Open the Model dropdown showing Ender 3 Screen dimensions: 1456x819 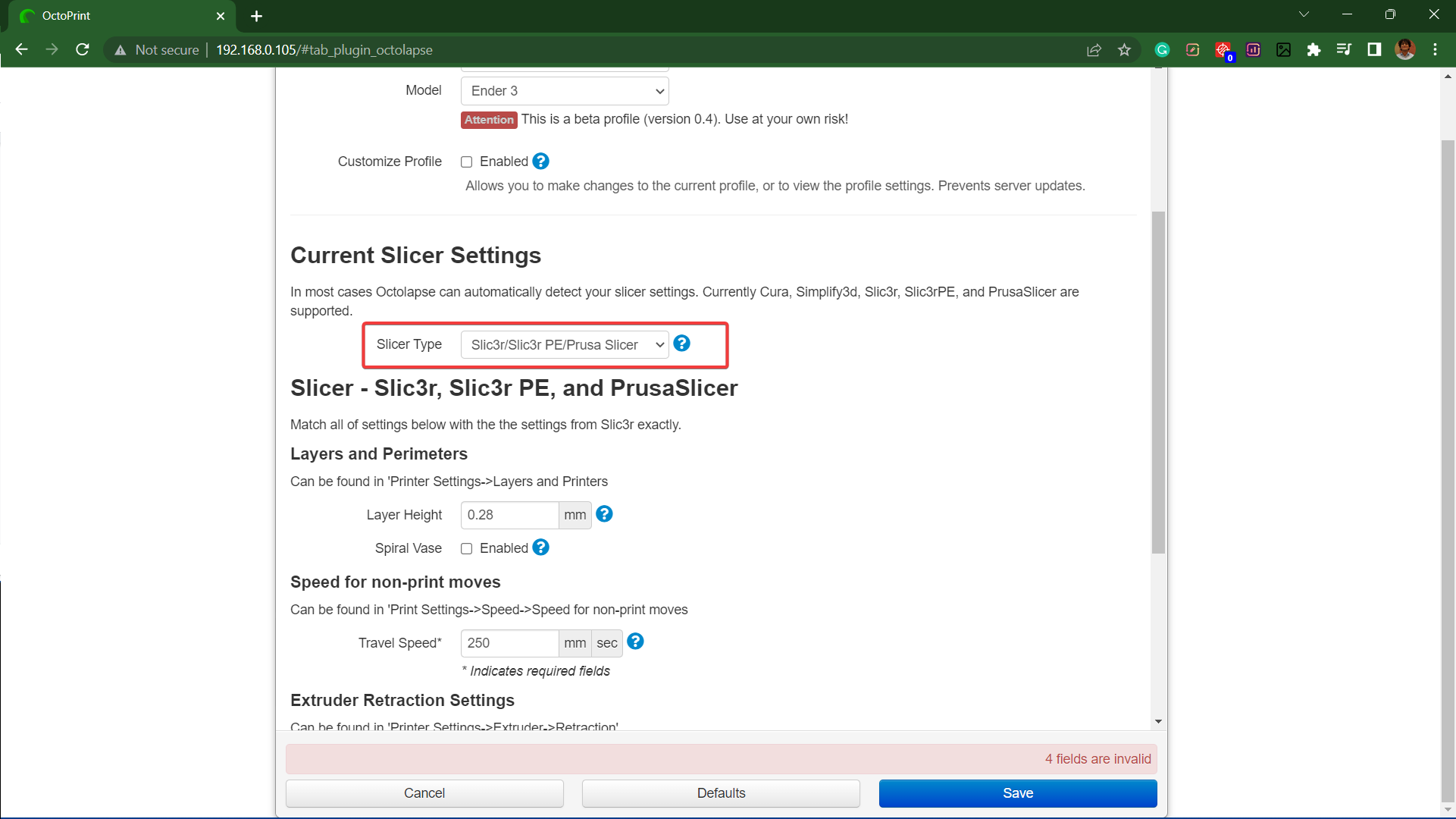tap(565, 91)
